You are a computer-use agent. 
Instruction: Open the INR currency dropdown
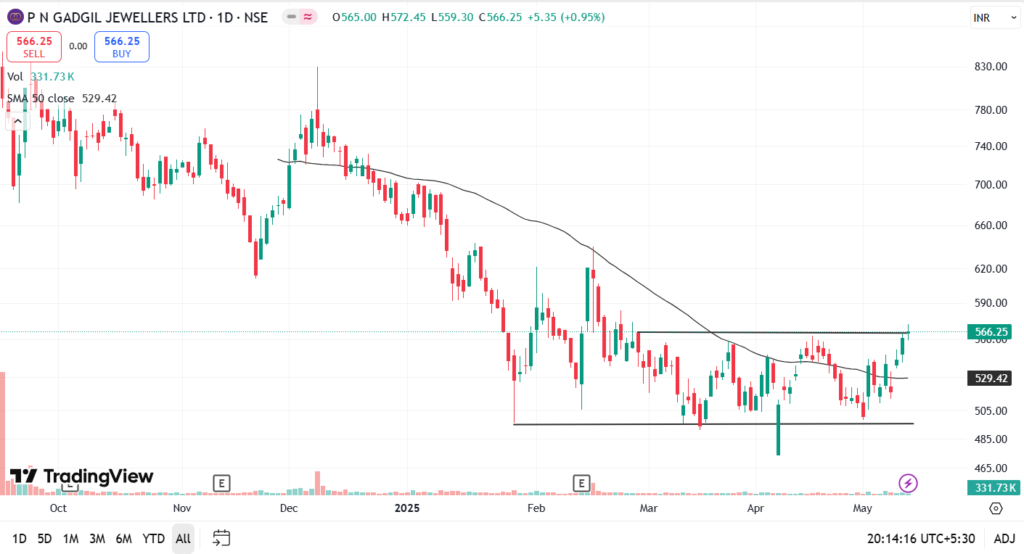click(995, 18)
